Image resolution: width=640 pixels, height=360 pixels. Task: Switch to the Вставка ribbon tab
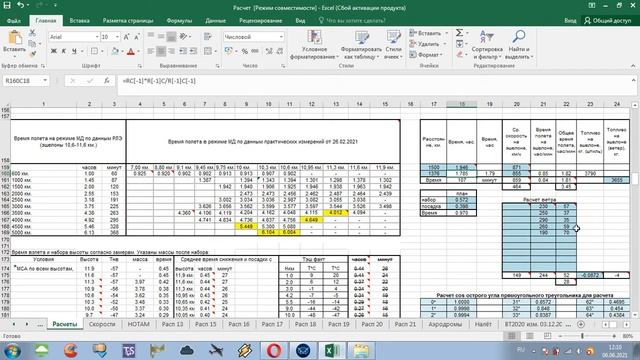click(x=79, y=20)
